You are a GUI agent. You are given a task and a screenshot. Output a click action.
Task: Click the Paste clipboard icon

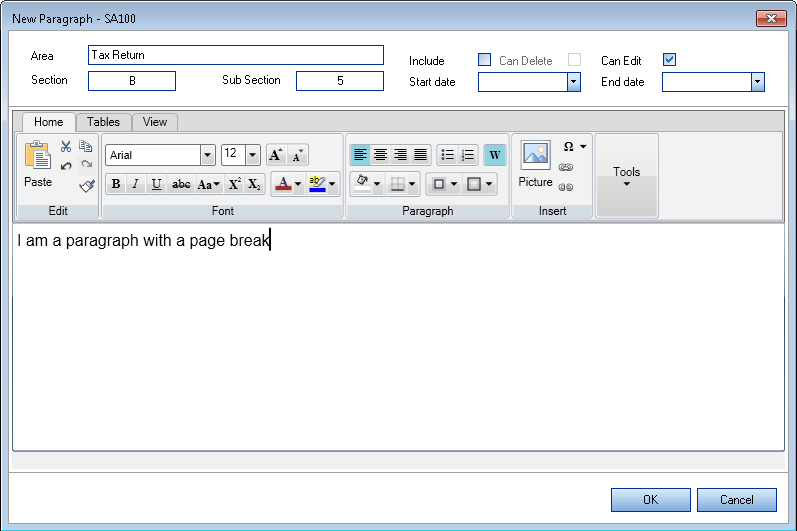pyautogui.click(x=38, y=154)
